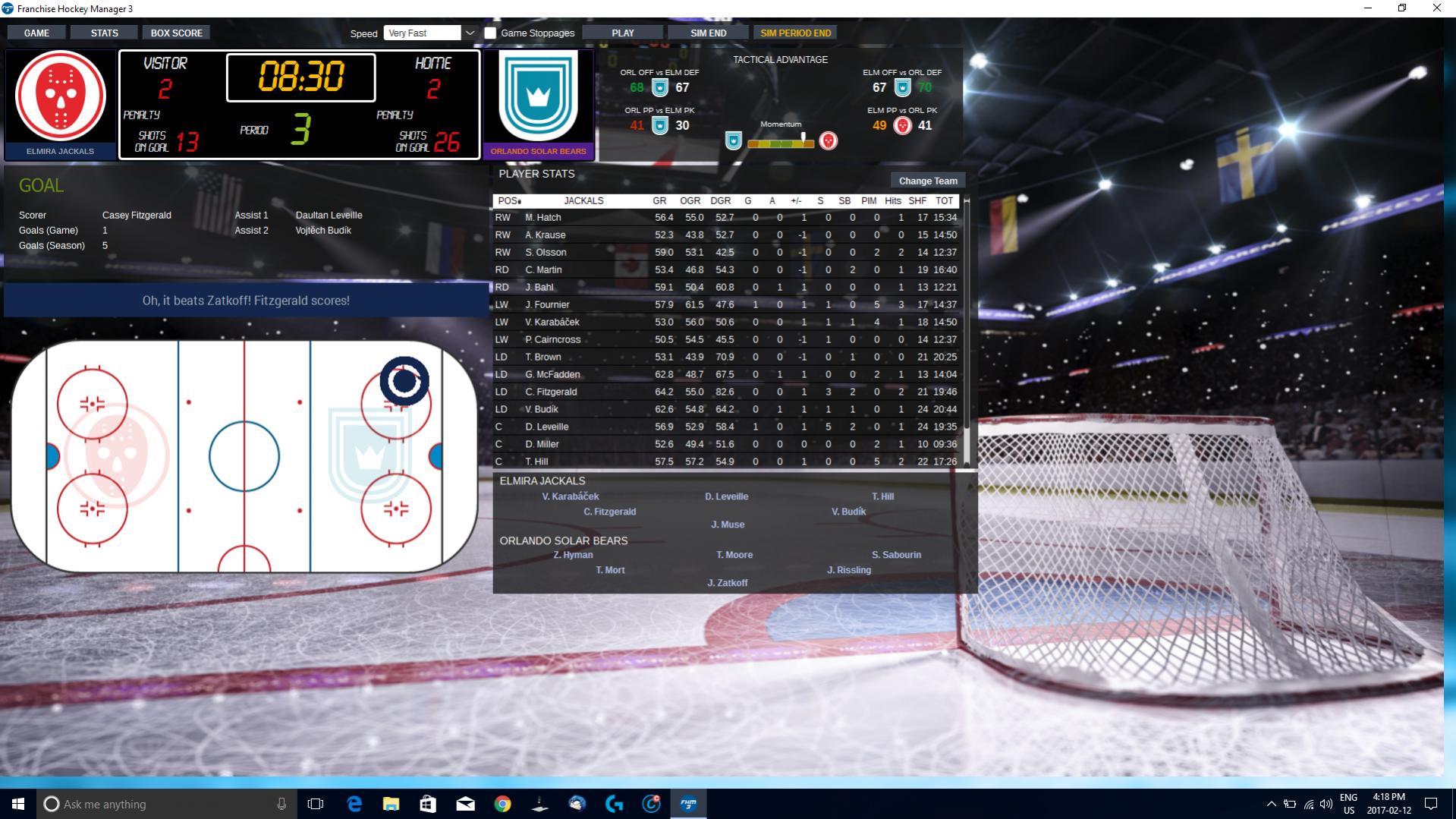Open Logitech Gaming Software taskbar icon

(614, 804)
